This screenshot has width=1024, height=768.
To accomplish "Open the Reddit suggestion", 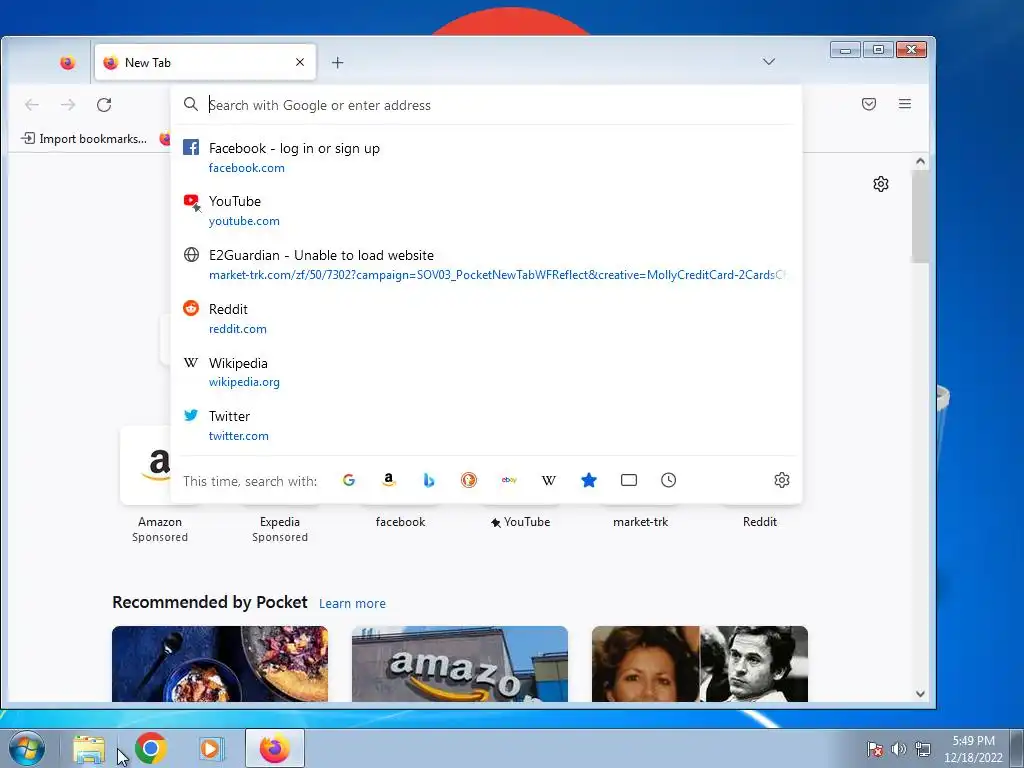I will (486, 318).
